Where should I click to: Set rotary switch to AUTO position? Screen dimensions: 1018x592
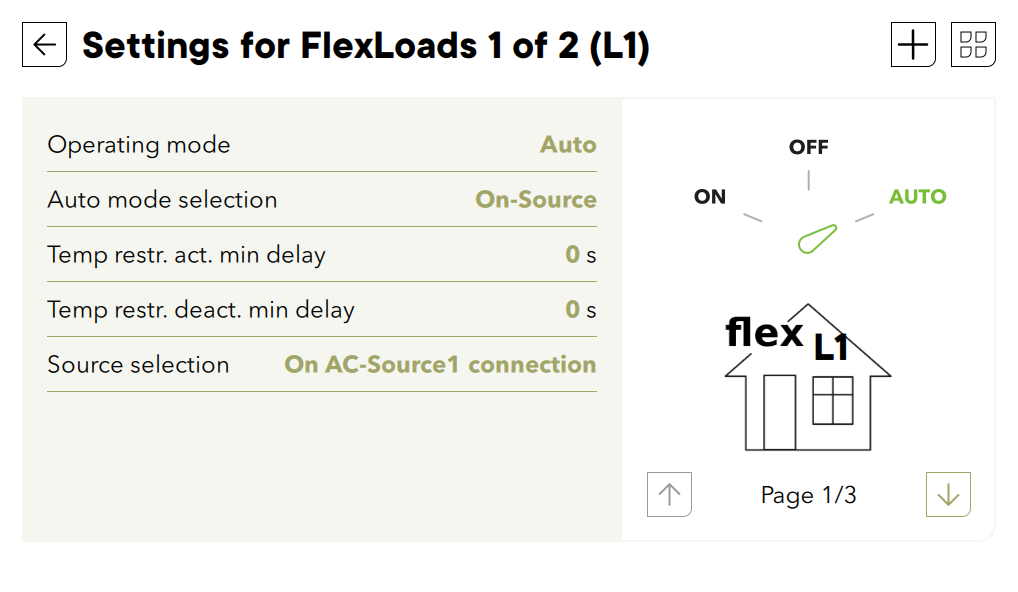917,197
